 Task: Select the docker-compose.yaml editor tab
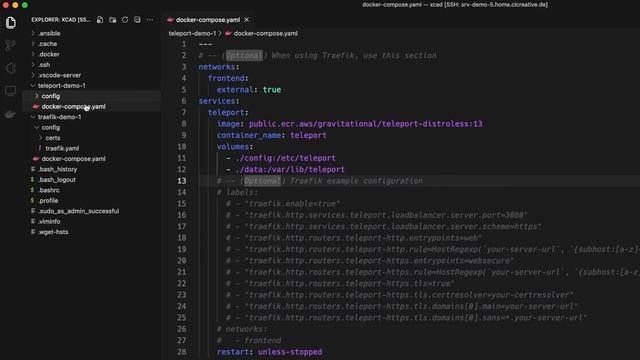click(x=208, y=20)
